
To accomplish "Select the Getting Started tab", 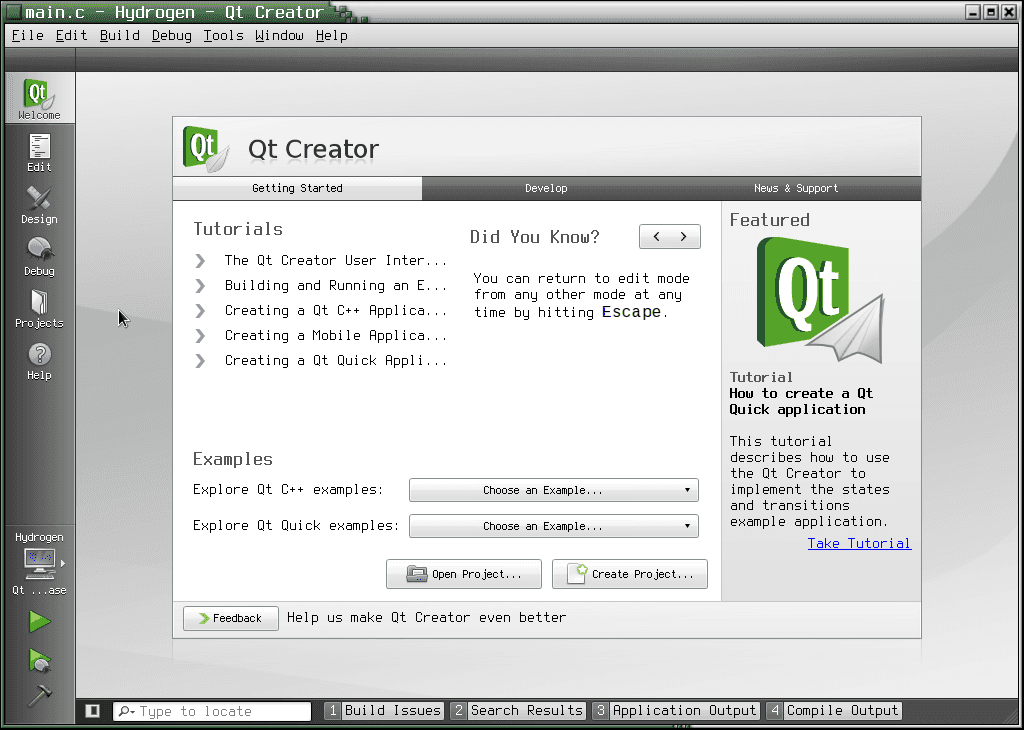I will click(x=297, y=188).
